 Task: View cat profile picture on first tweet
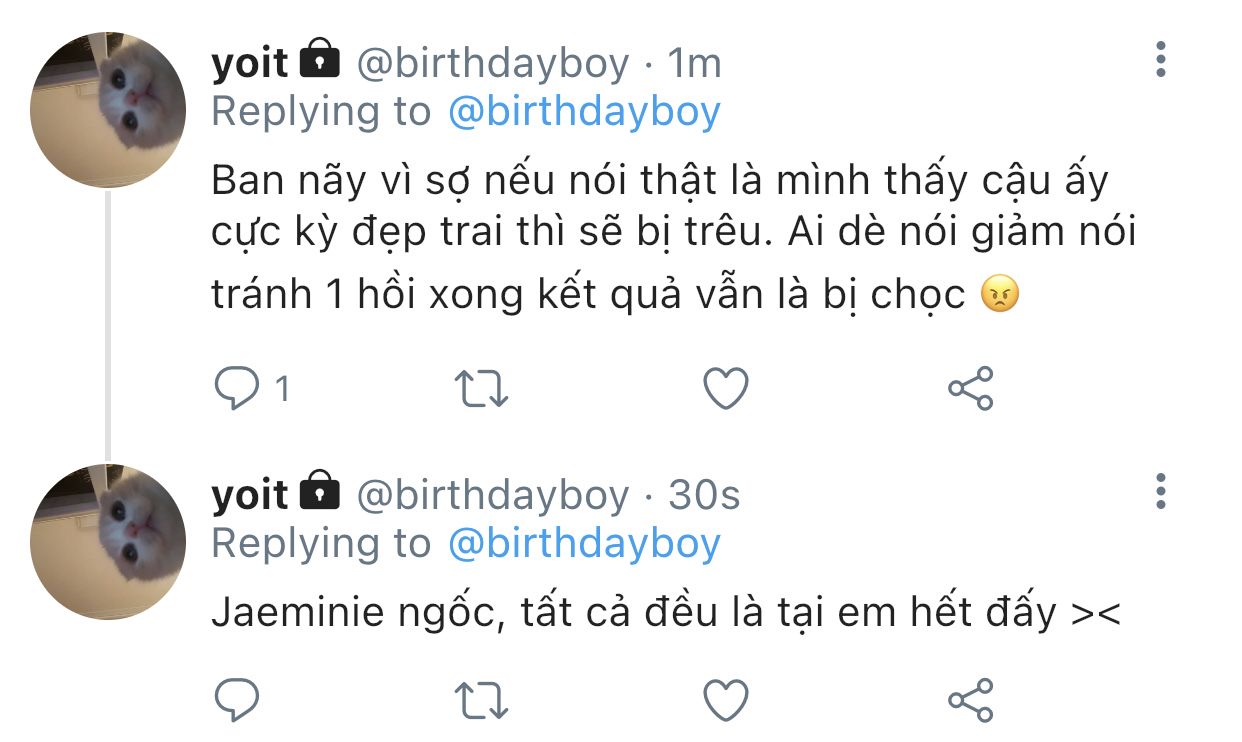pyautogui.click(x=108, y=110)
